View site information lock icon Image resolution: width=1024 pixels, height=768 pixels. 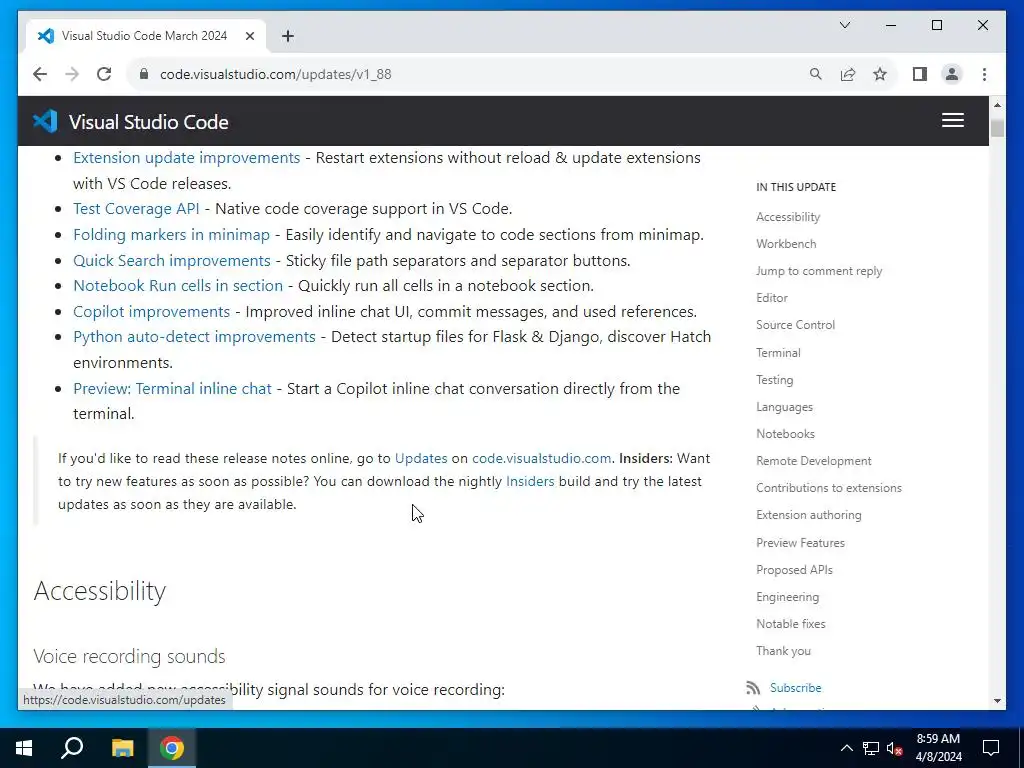[144, 74]
